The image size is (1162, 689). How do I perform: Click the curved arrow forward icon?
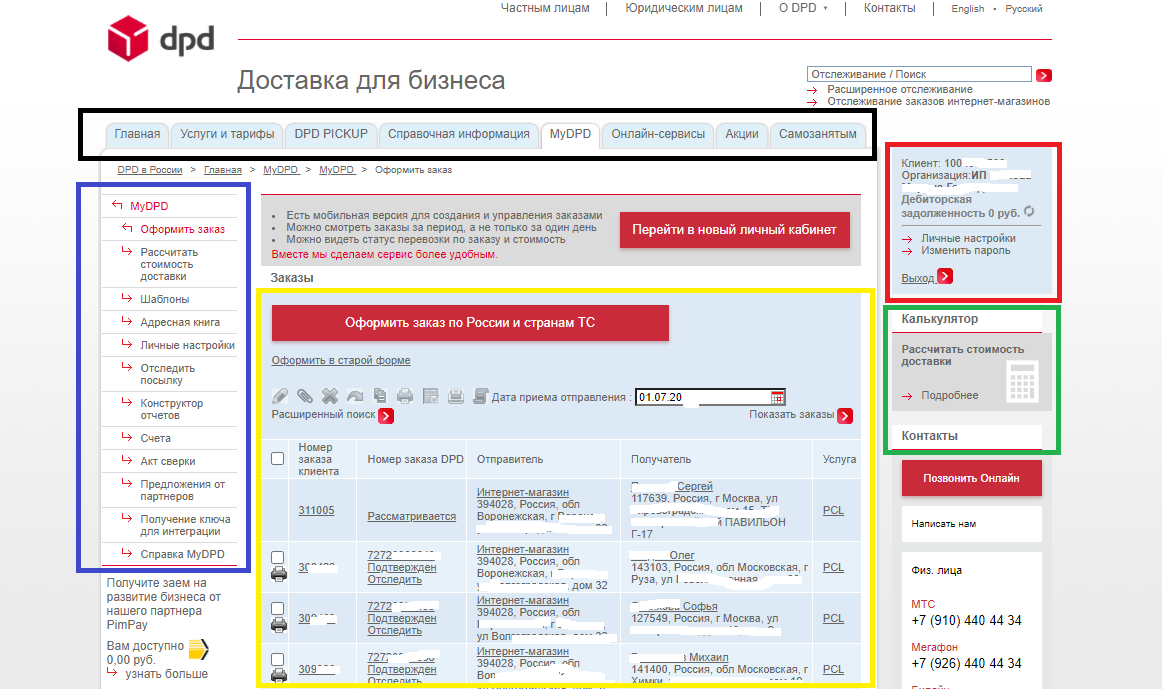[355, 396]
